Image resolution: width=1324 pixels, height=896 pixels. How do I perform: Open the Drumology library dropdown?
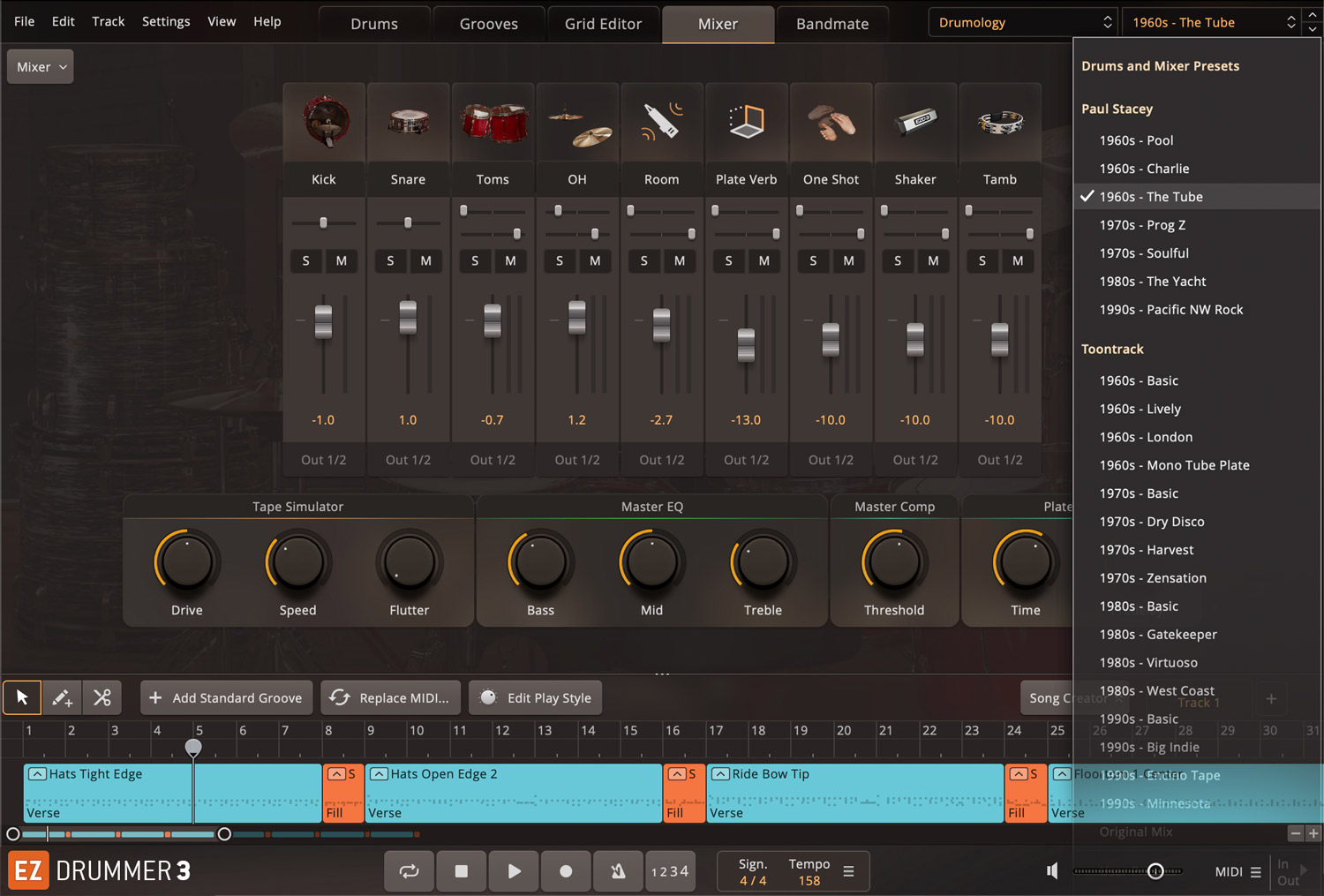(x=1024, y=22)
